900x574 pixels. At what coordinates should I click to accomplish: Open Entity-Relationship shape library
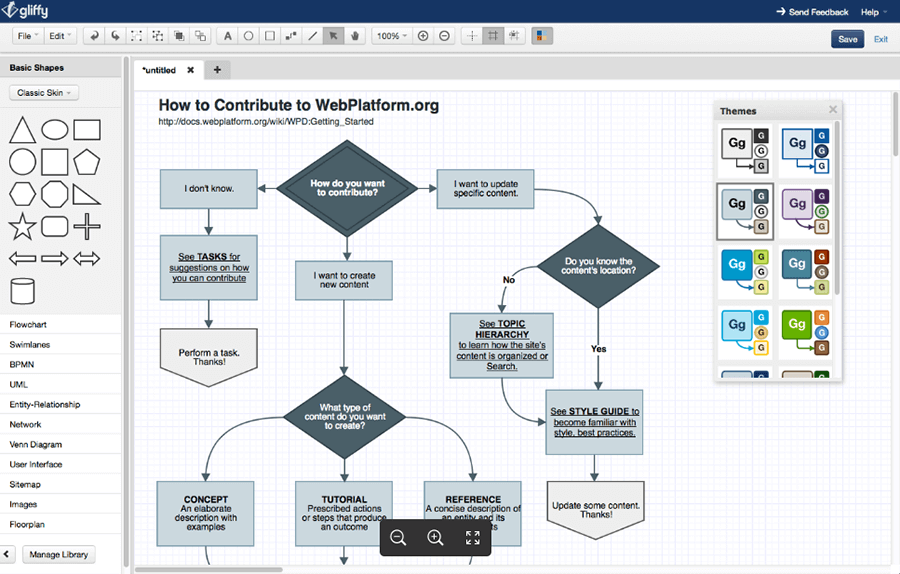coord(60,405)
